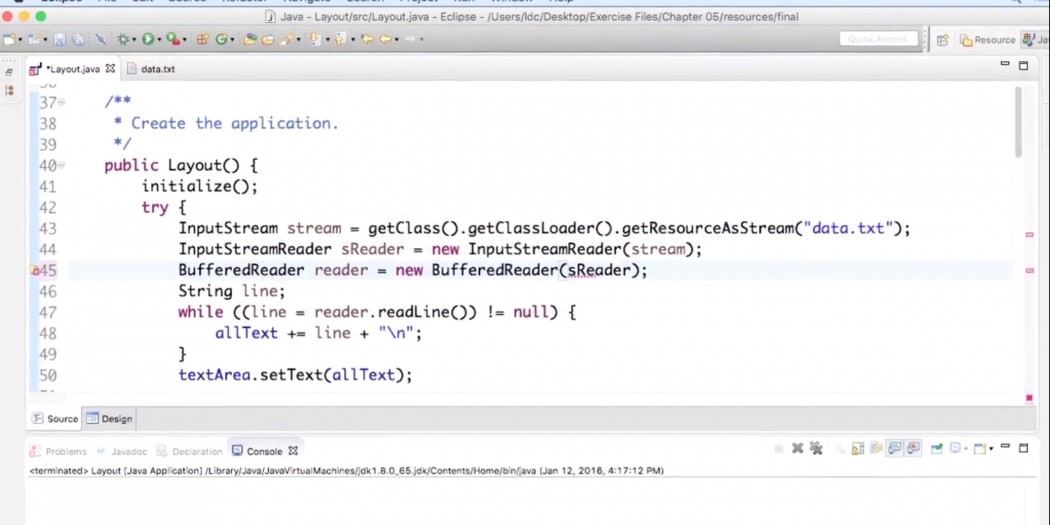
Task: Click the Remove Launch X icon in Console
Action: tap(798, 448)
